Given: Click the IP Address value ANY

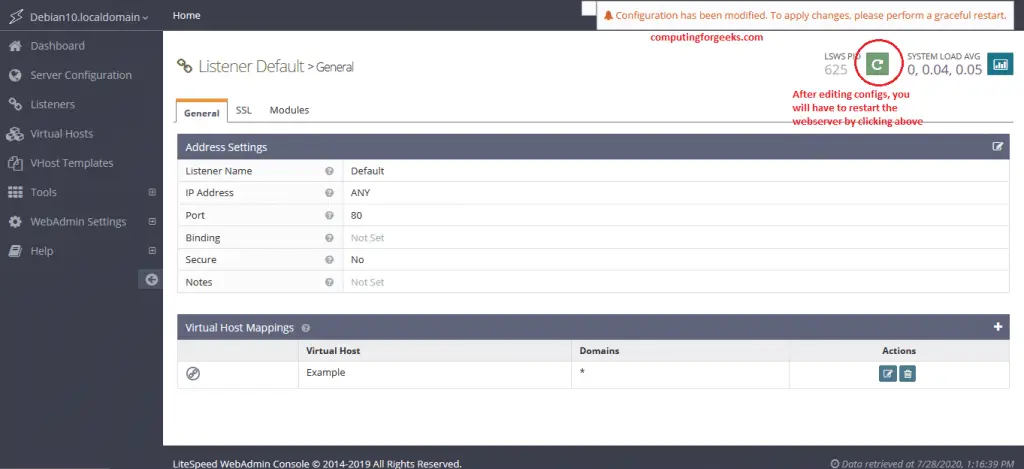Looking at the screenshot, I should [360, 193].
